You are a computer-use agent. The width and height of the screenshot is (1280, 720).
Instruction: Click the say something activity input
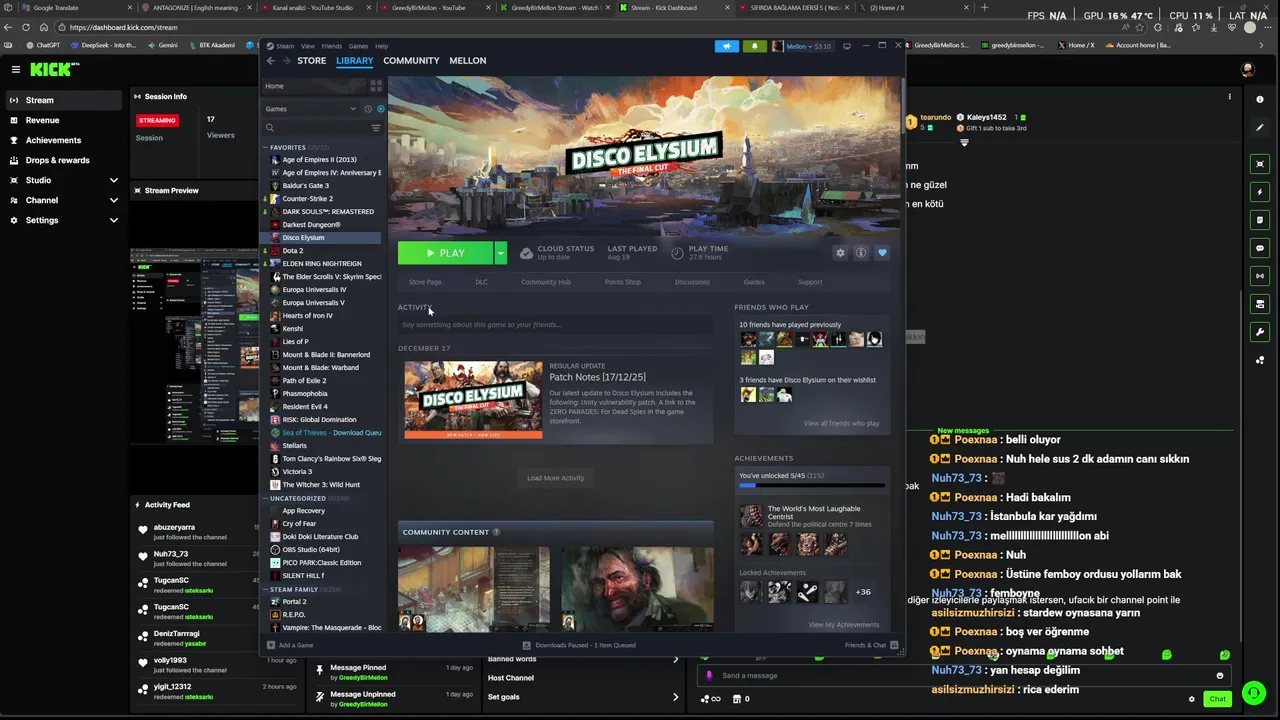click(x=556, y=325)
